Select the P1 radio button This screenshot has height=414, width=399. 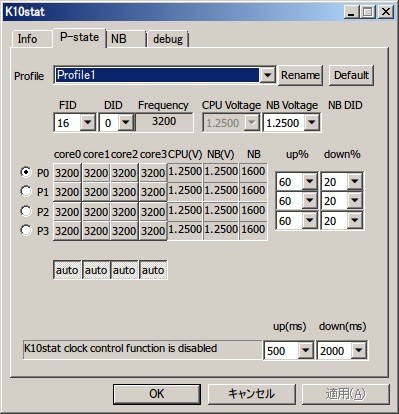pyautogui.click(x=26, y=191)
